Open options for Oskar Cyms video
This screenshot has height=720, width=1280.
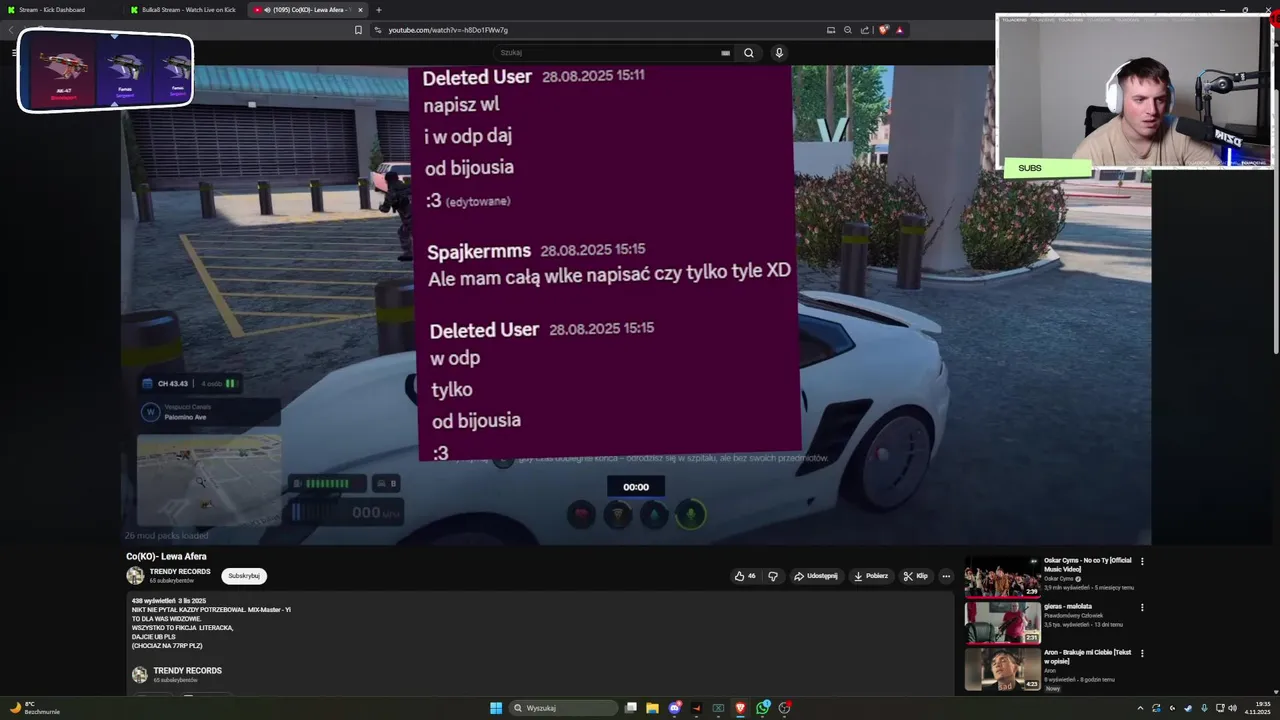click(1142, 561)
